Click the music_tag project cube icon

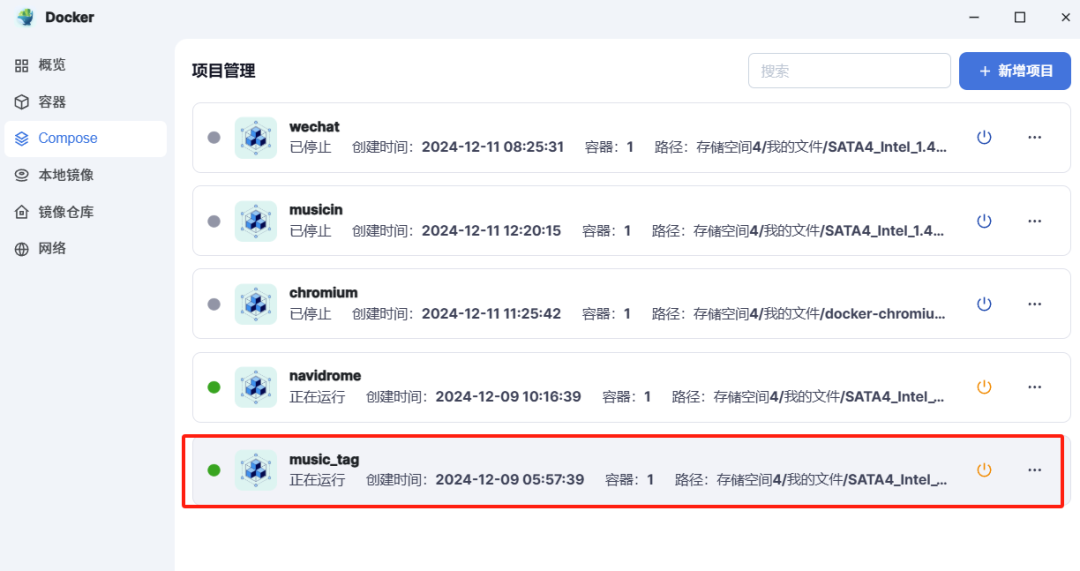point(256,470)
